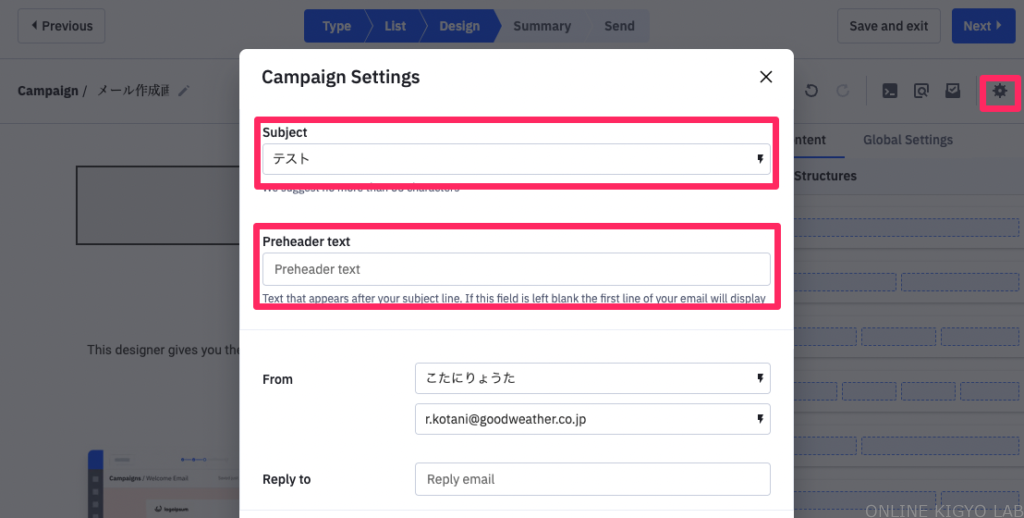
Task: Open the code editor terminal icon
Action: tap(888, 91)
